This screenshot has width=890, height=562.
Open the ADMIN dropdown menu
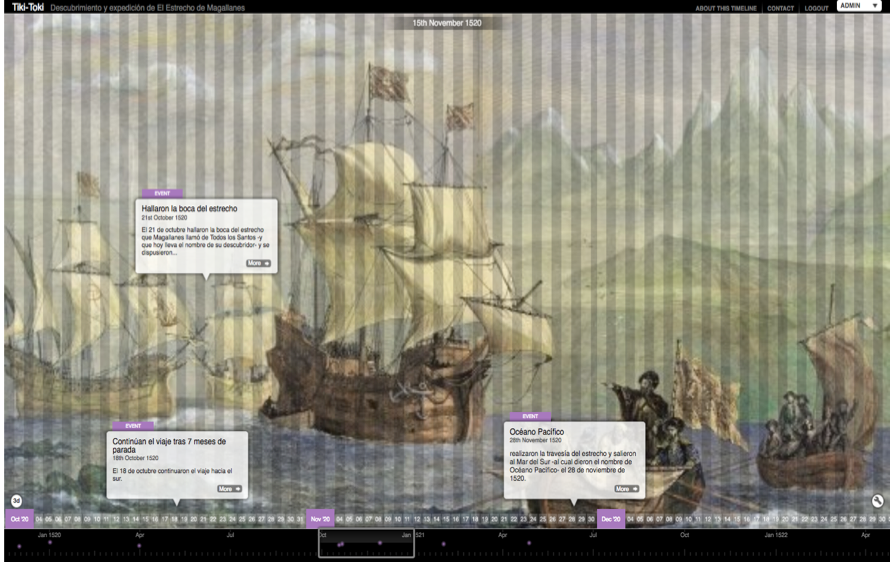click(859, 6)
